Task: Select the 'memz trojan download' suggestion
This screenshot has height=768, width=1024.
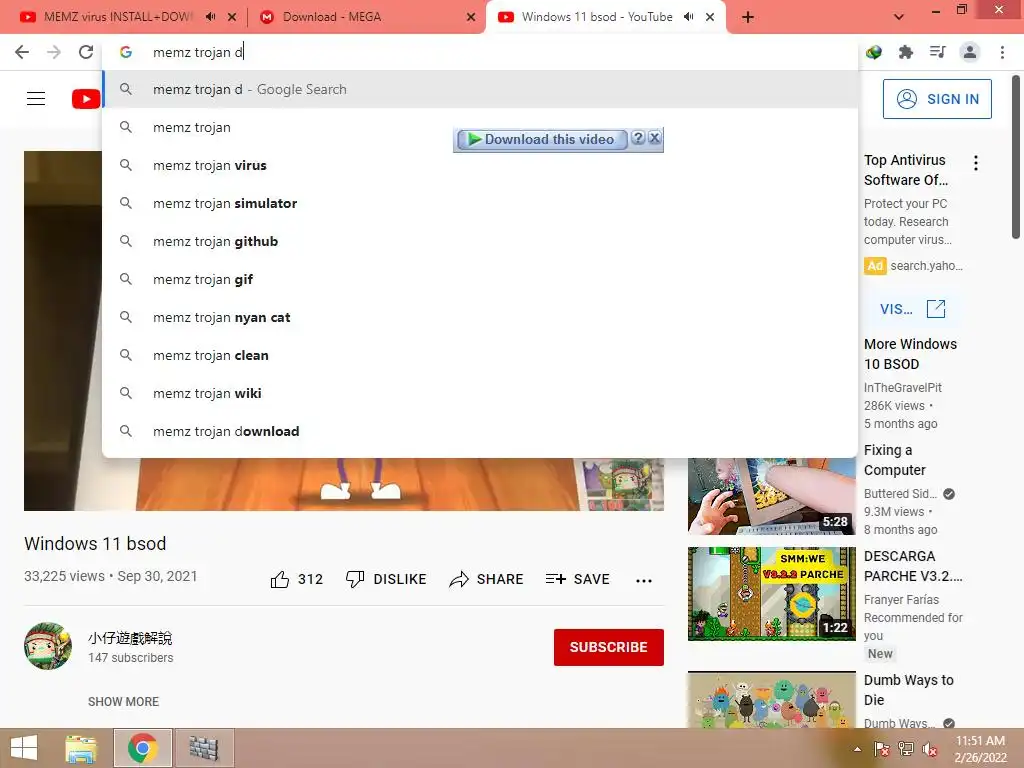Action: (x=480, y=431)
